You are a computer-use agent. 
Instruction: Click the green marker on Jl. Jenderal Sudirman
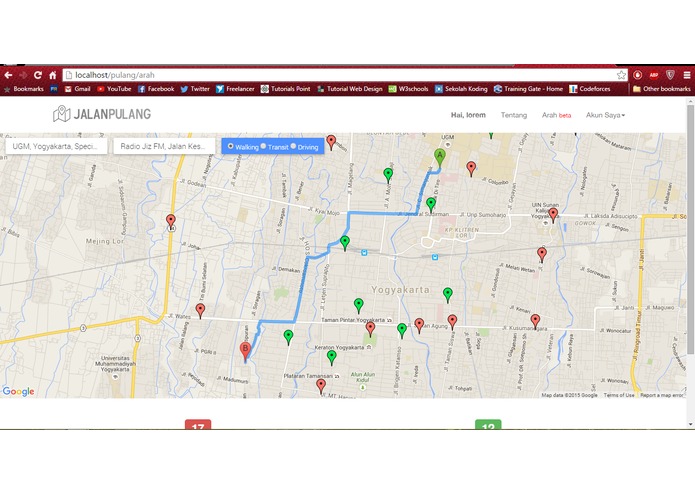click(x=431, y=205)
